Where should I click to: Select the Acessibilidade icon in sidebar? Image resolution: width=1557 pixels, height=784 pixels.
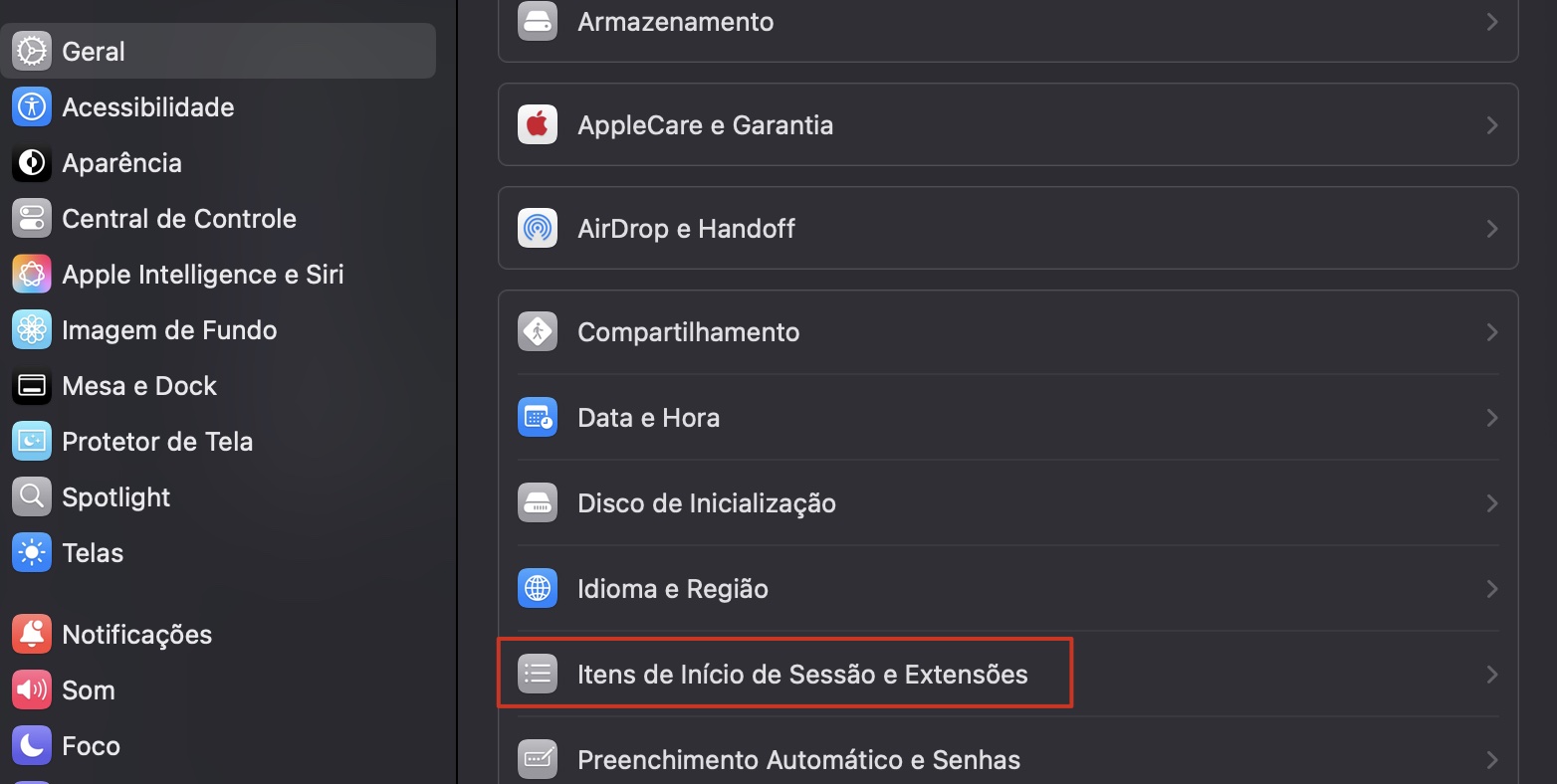coord(31,106)
